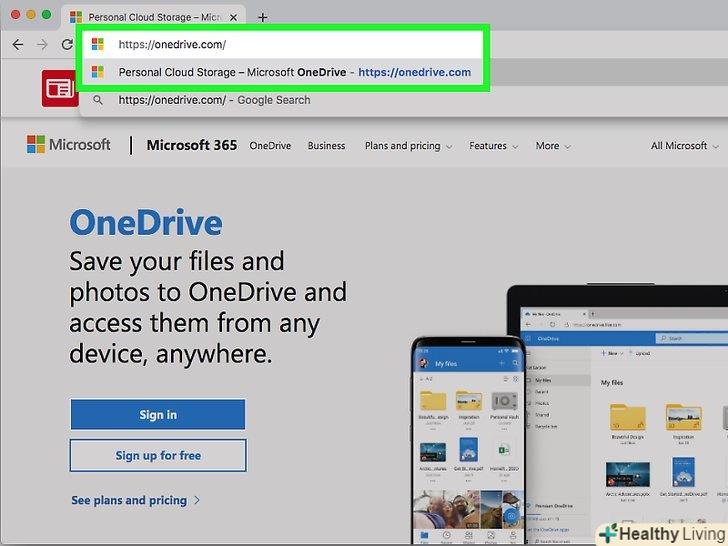The width and height of the screenshot is (728, 546).
Task: Expand the Plans and pricing dropdown
Action: pyautogui.click(x=408, y=146)
